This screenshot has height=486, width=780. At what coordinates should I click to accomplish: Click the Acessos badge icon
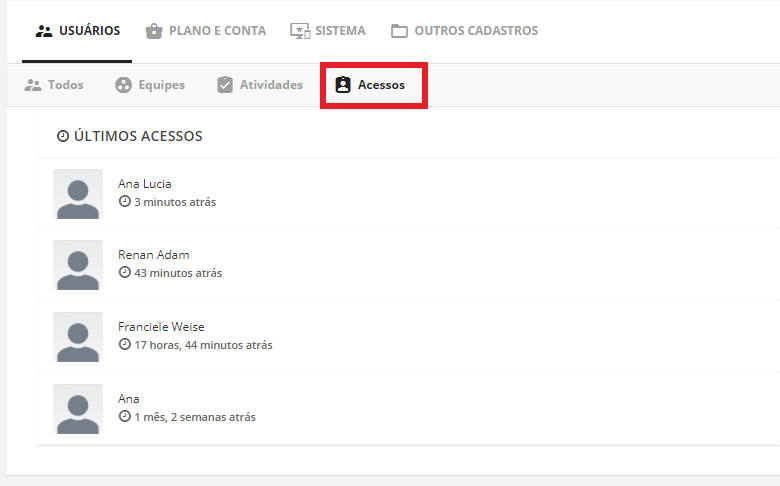[343, 85]
